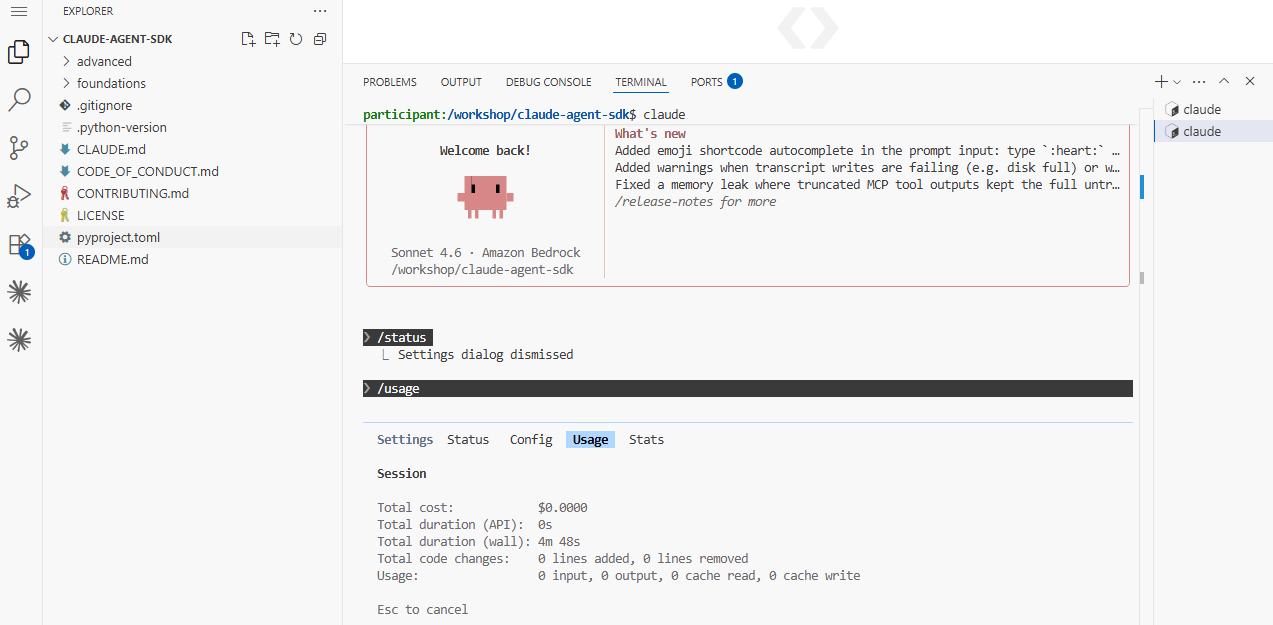Viewport: 1273px width, 625px height.
Task: Open the README.md file
Action: coord(192,259)
